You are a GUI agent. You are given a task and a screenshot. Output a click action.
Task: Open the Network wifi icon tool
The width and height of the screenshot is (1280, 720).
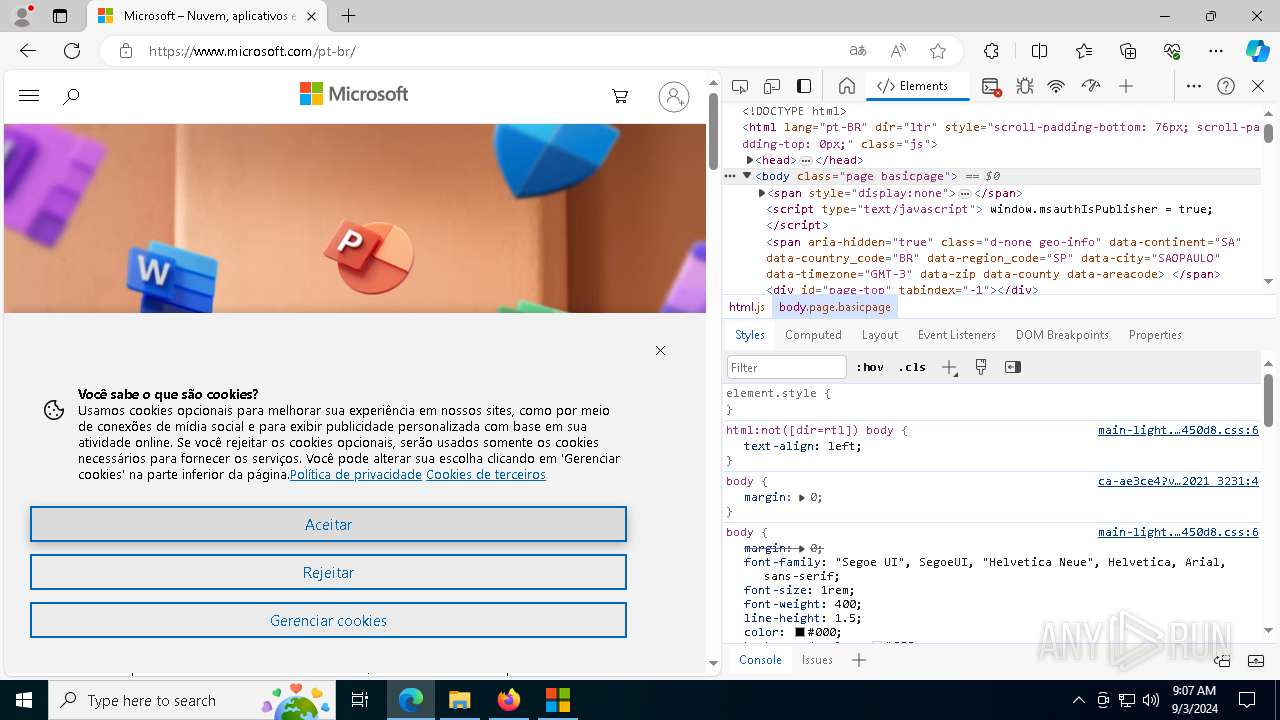[1056, 86]
